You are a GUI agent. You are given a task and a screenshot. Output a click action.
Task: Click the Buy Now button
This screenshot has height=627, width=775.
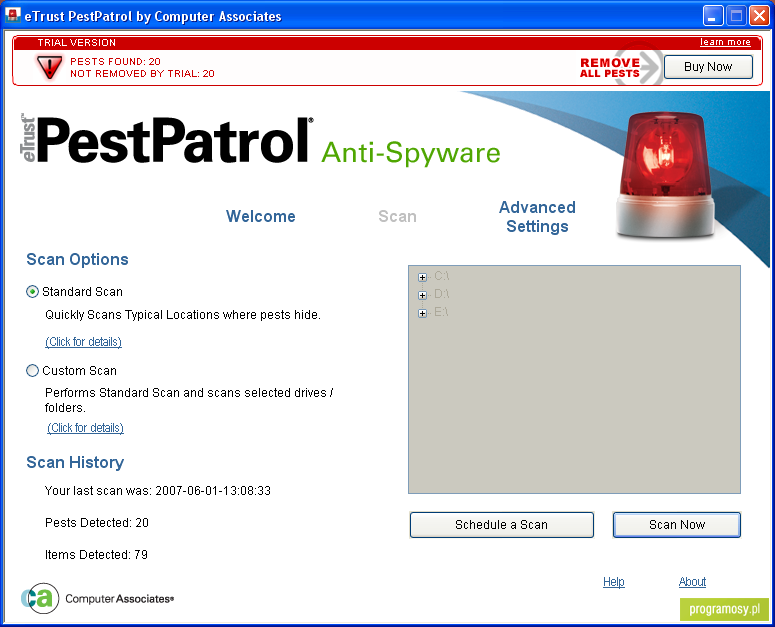tap(708, 67)
